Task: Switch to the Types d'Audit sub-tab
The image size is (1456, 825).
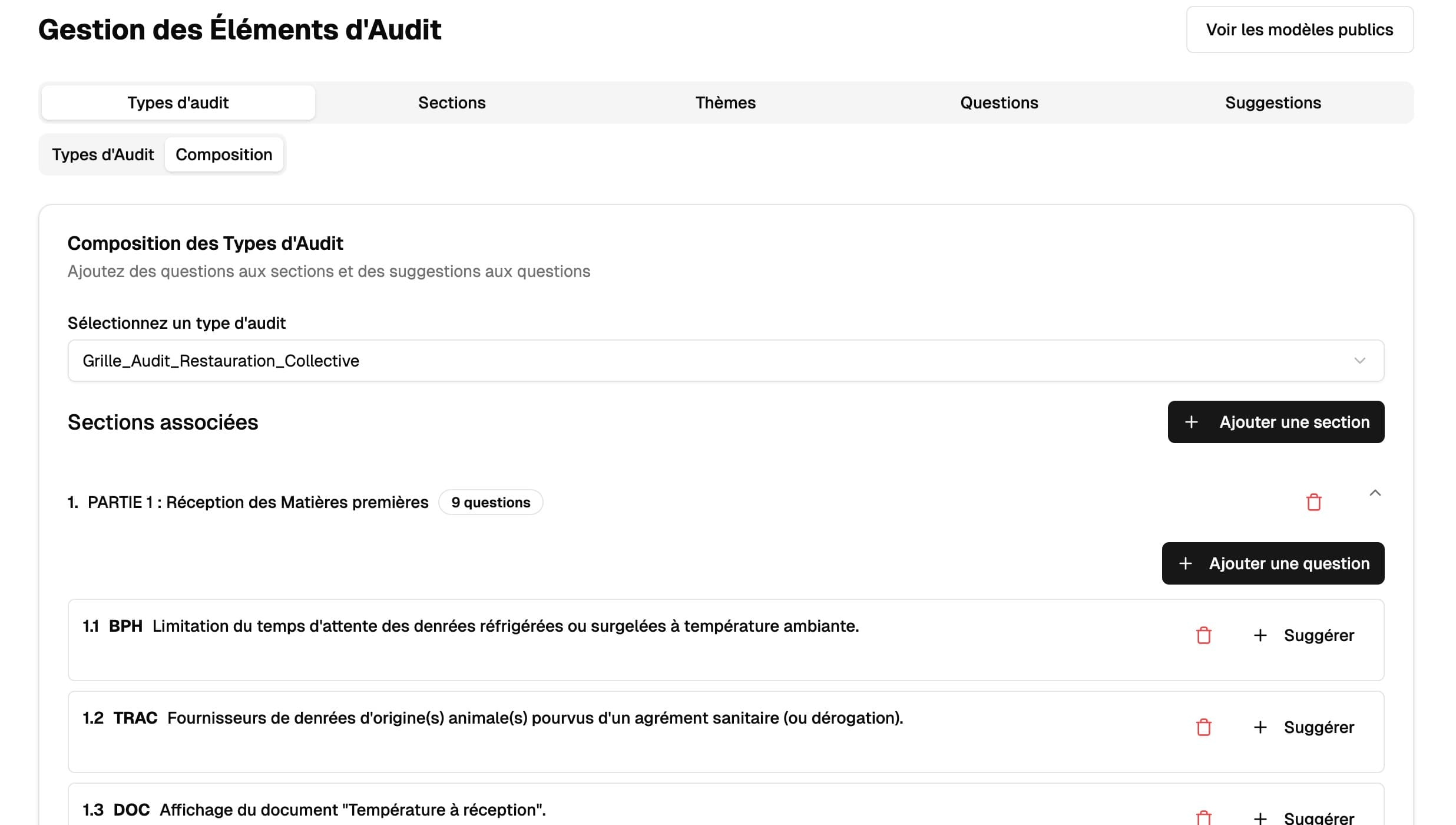Action: point(102,154)
